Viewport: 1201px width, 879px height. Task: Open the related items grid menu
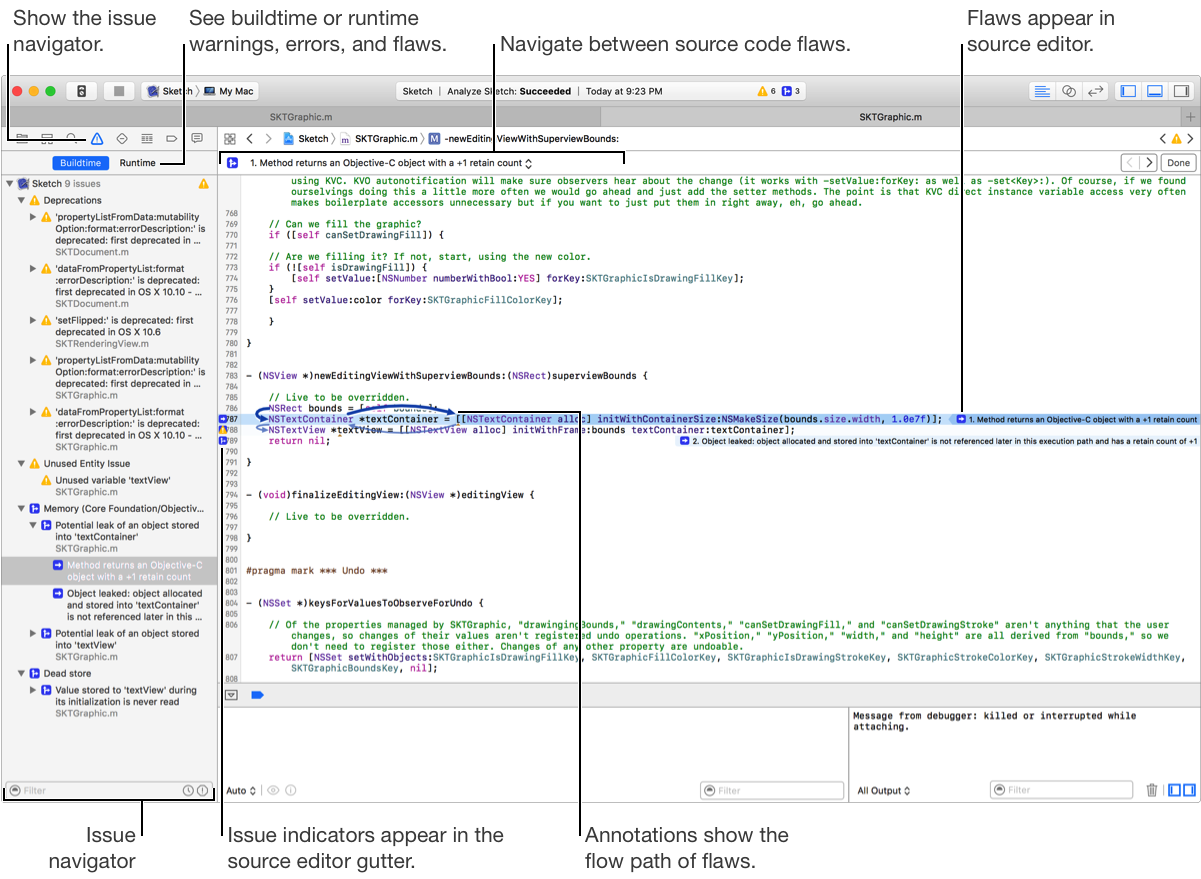[229, 139]
